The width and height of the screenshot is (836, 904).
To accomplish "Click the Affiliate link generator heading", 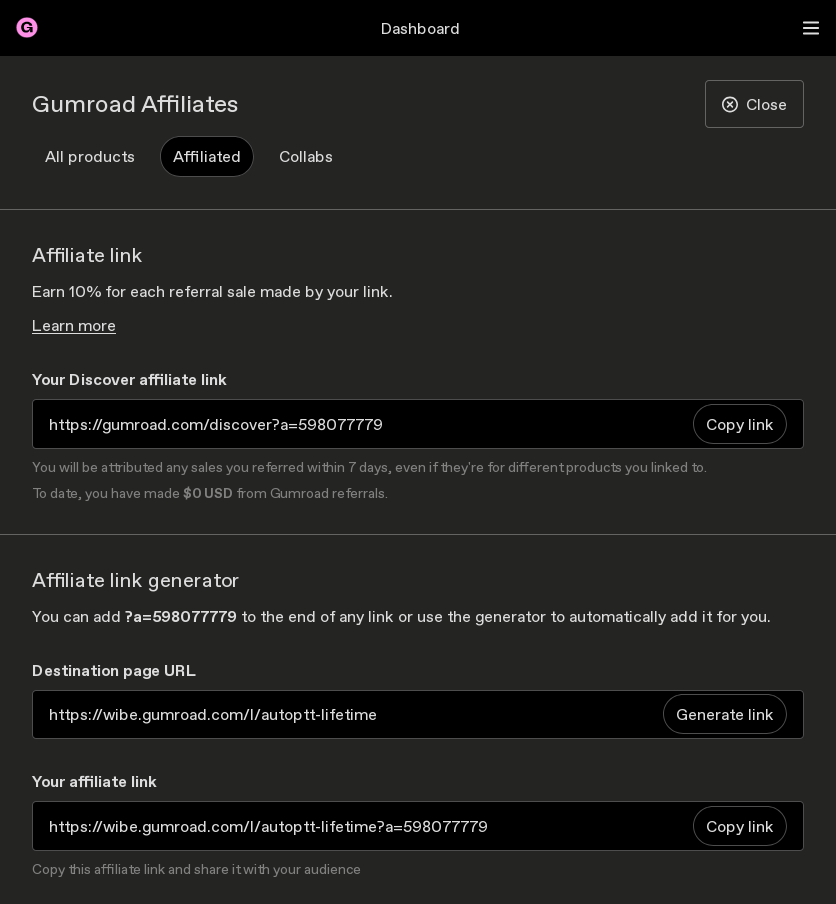I will pos(136,581).
